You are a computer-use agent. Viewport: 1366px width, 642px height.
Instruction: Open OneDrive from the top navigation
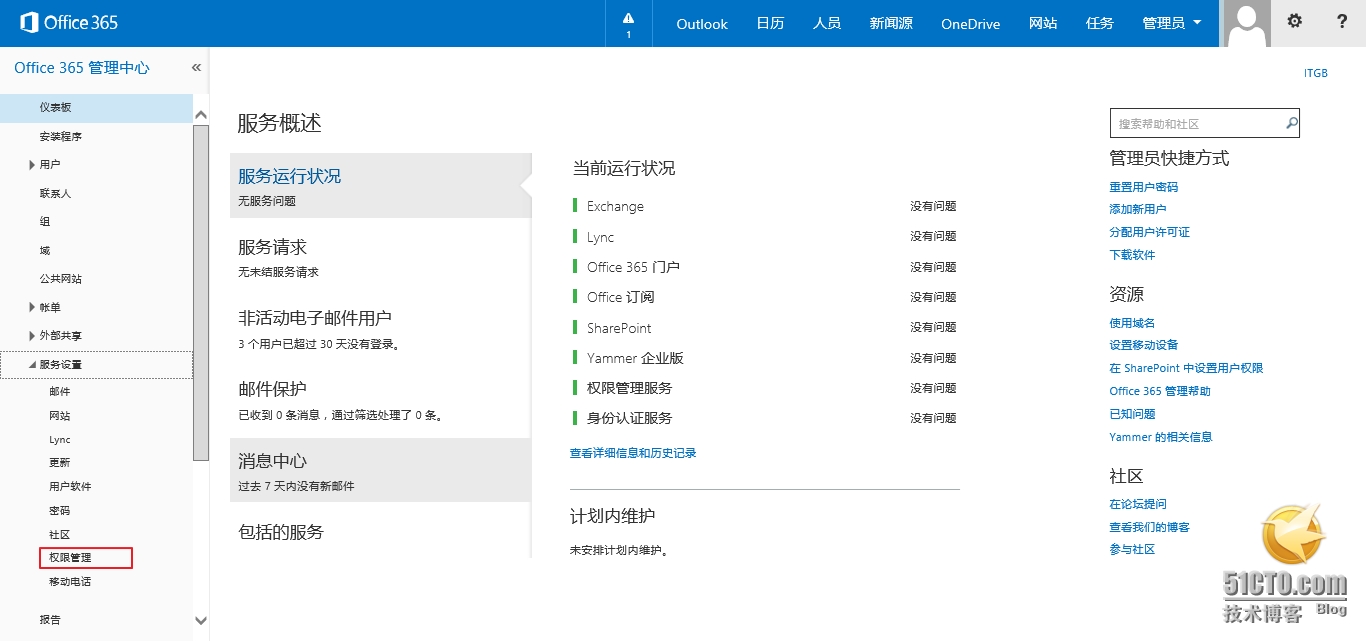(x=970, y=24)
